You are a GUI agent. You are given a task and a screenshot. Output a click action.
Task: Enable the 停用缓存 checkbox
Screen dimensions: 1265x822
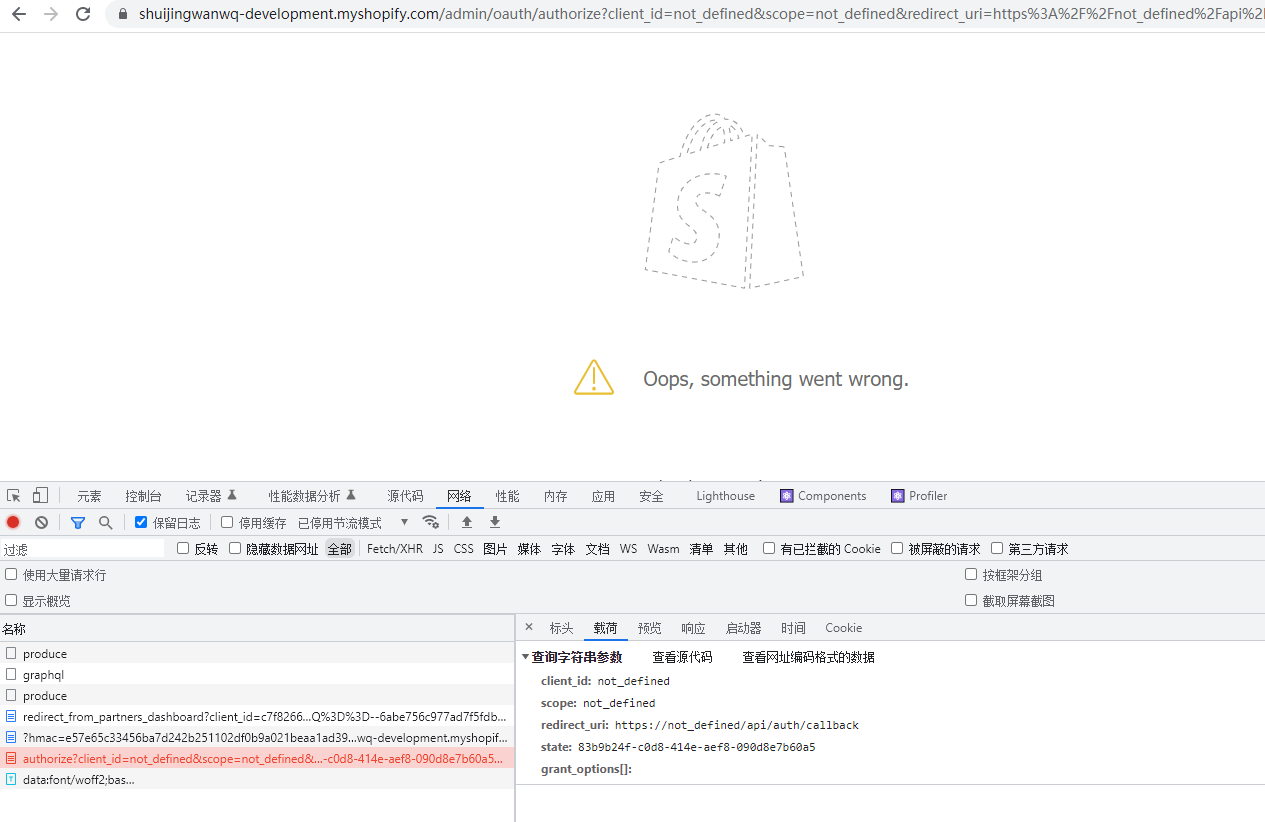227,522
